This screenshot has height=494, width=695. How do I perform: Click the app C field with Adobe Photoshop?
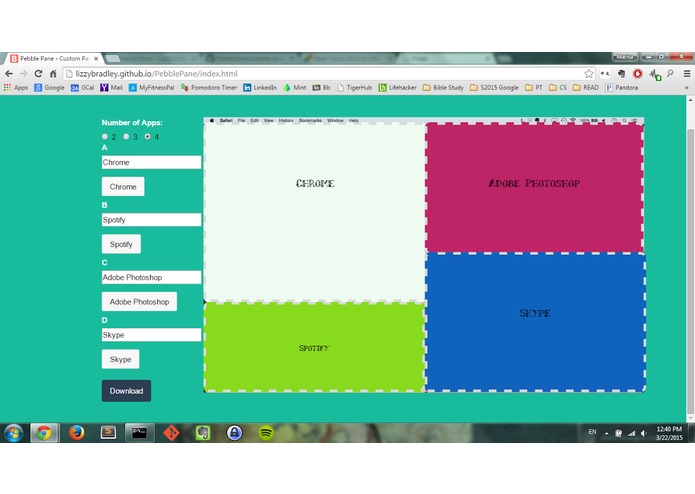pyautogui.click(x=151, y=277)
